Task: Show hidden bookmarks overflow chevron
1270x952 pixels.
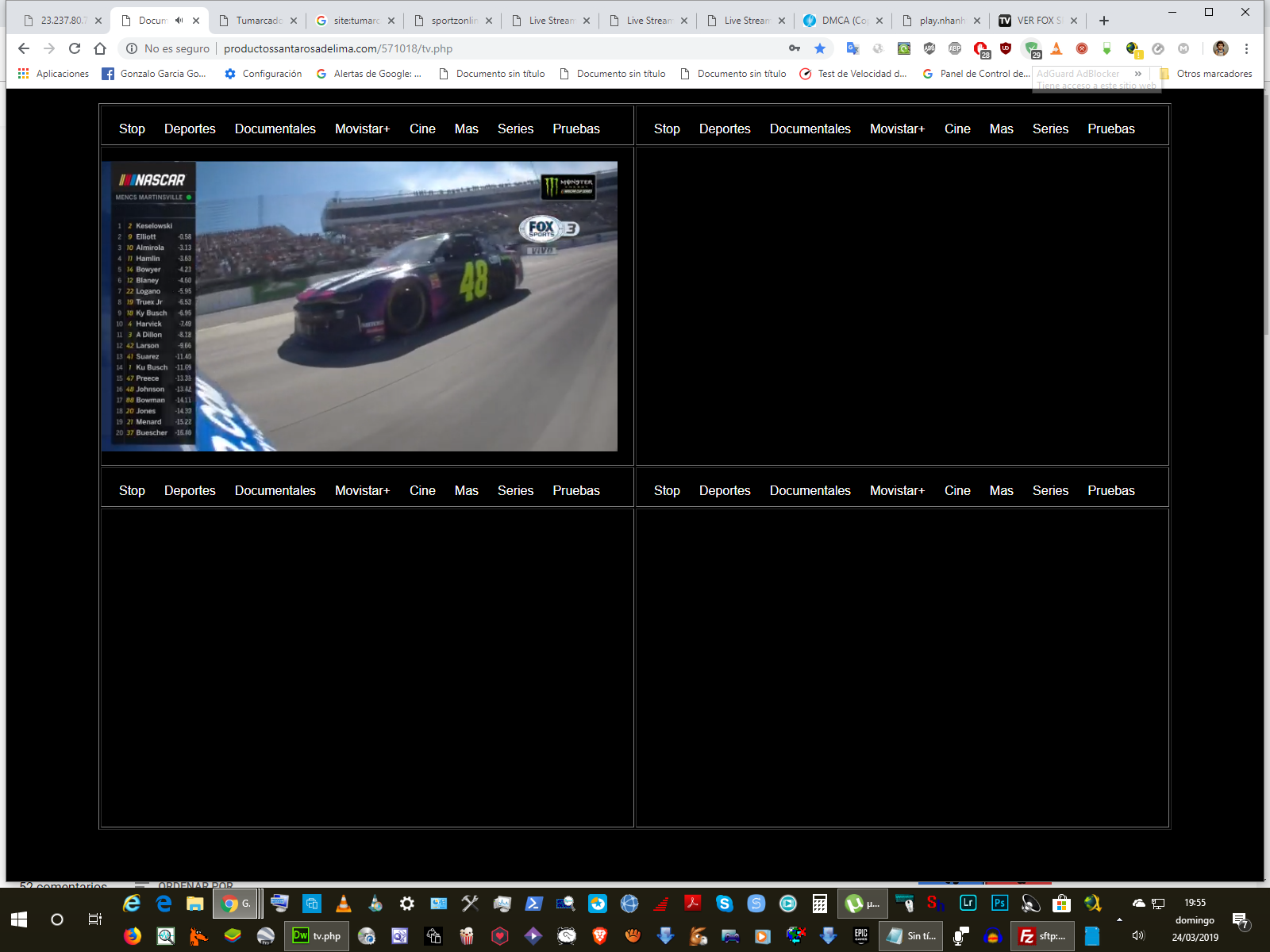Action: tap(1138, 74)
